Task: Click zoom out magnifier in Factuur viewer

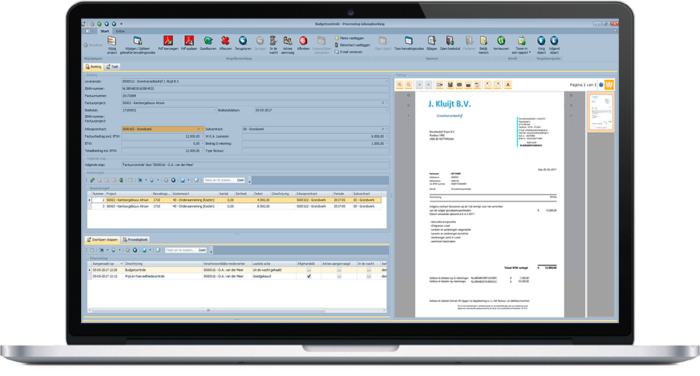Action: tap(408, 85)
